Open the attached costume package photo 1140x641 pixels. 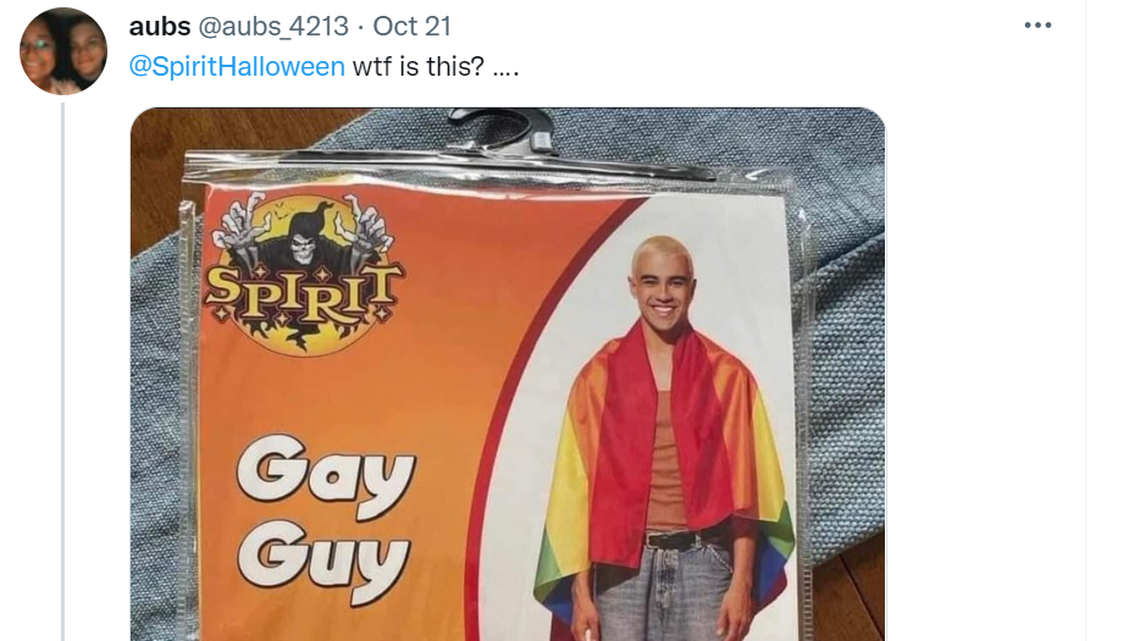(x=507, y=374)
